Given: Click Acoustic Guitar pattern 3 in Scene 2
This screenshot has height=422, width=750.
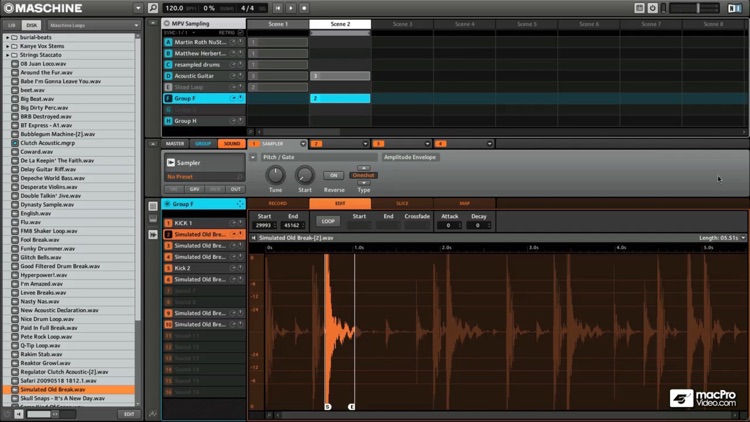Looking at the screenshot, I should [x=340, y=76].
